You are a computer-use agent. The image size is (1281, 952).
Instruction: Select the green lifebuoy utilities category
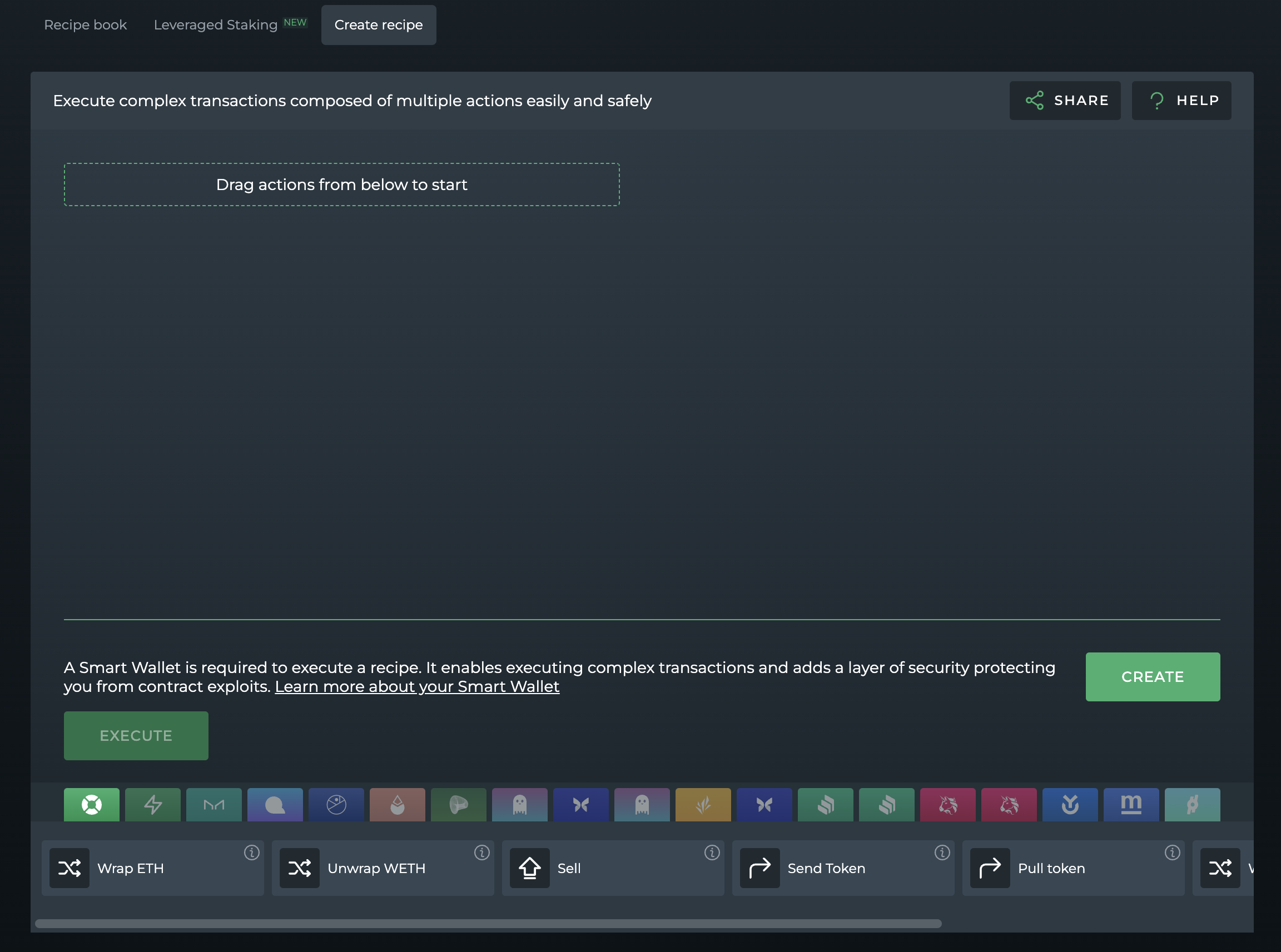pos(92,805)
